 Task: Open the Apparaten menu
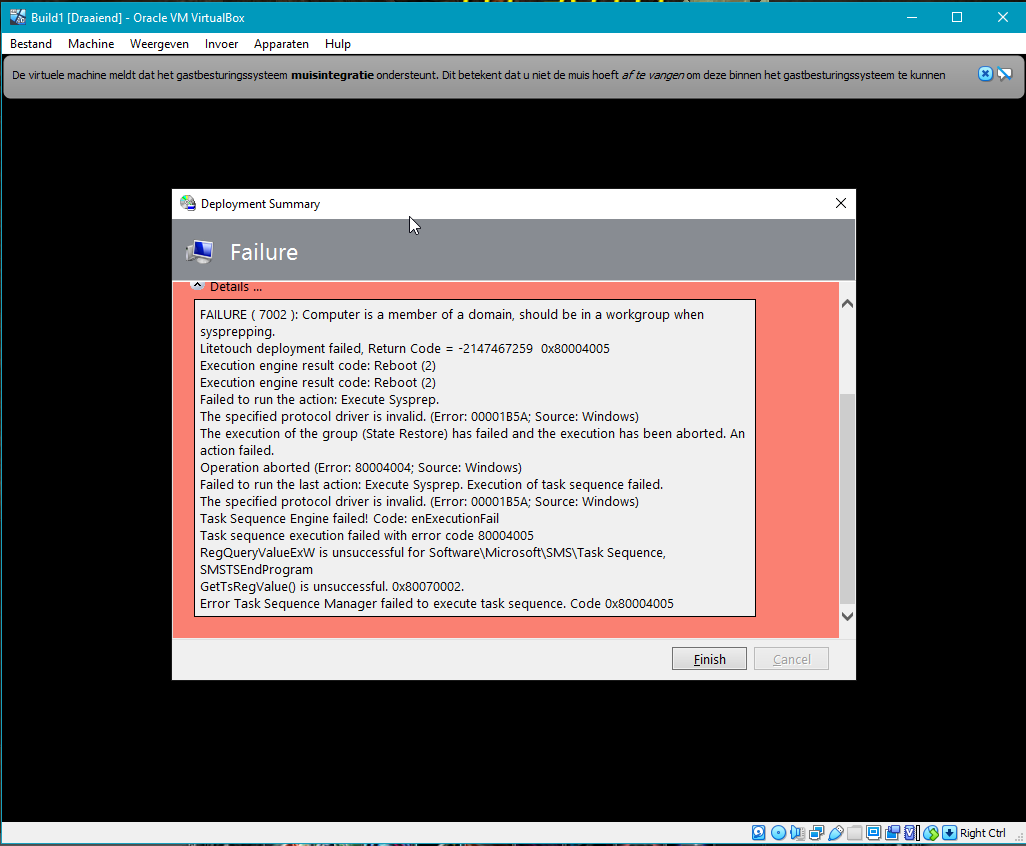click(x=281, y=44)
